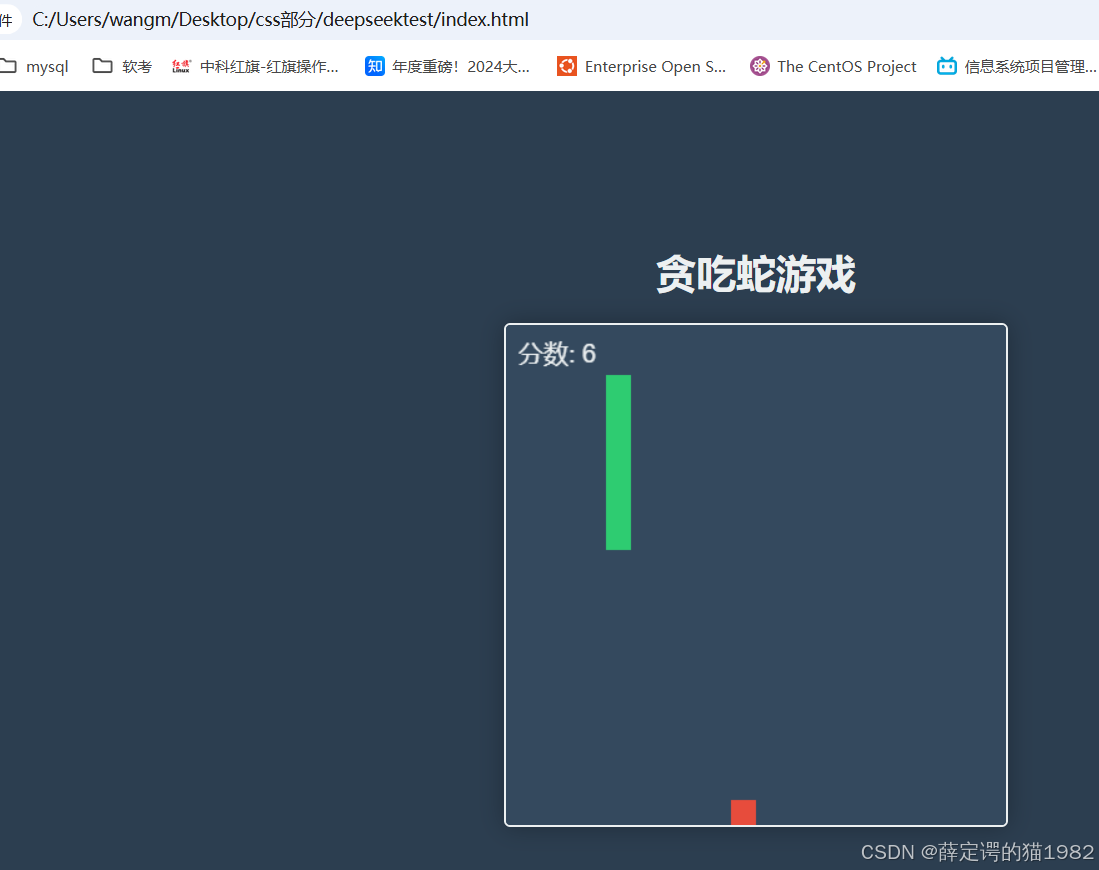Viewport: 1099px width, 870px height.
Task: Open the 年度重磅 2024 bookmark
Action: click(x=447, y=67)
